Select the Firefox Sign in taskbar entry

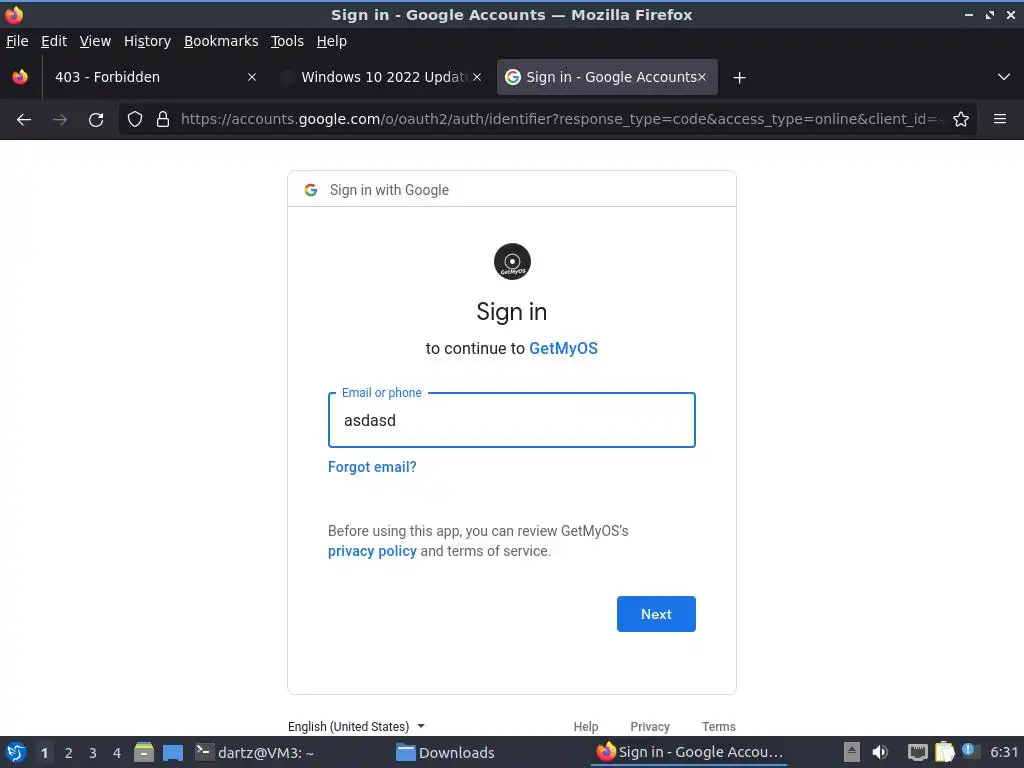[689, 752]
